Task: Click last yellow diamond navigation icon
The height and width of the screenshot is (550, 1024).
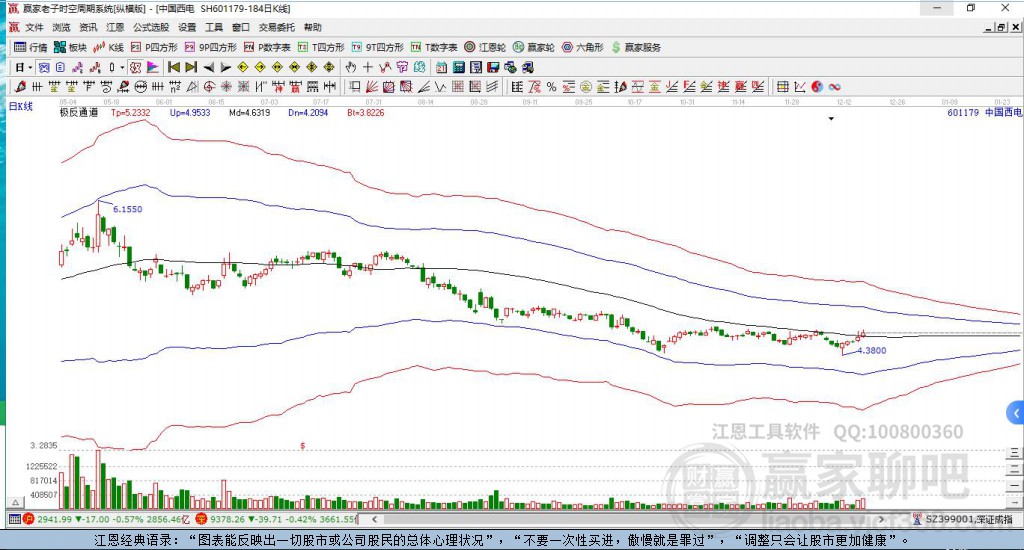Action: coord(329,67)
